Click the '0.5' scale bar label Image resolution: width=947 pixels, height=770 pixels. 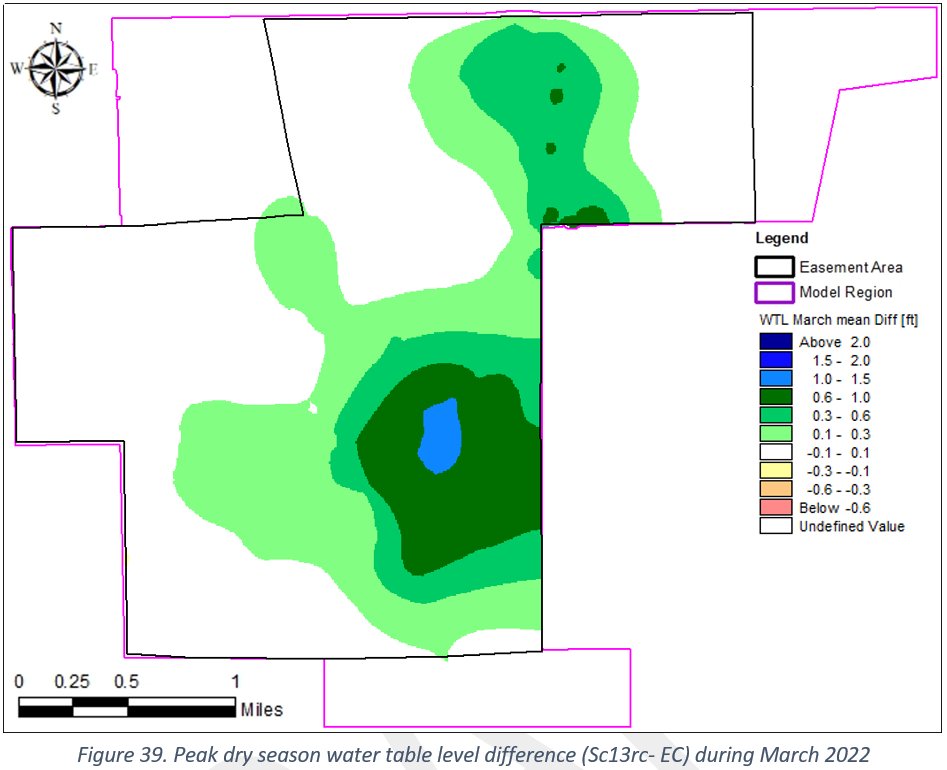click(126, 682)
